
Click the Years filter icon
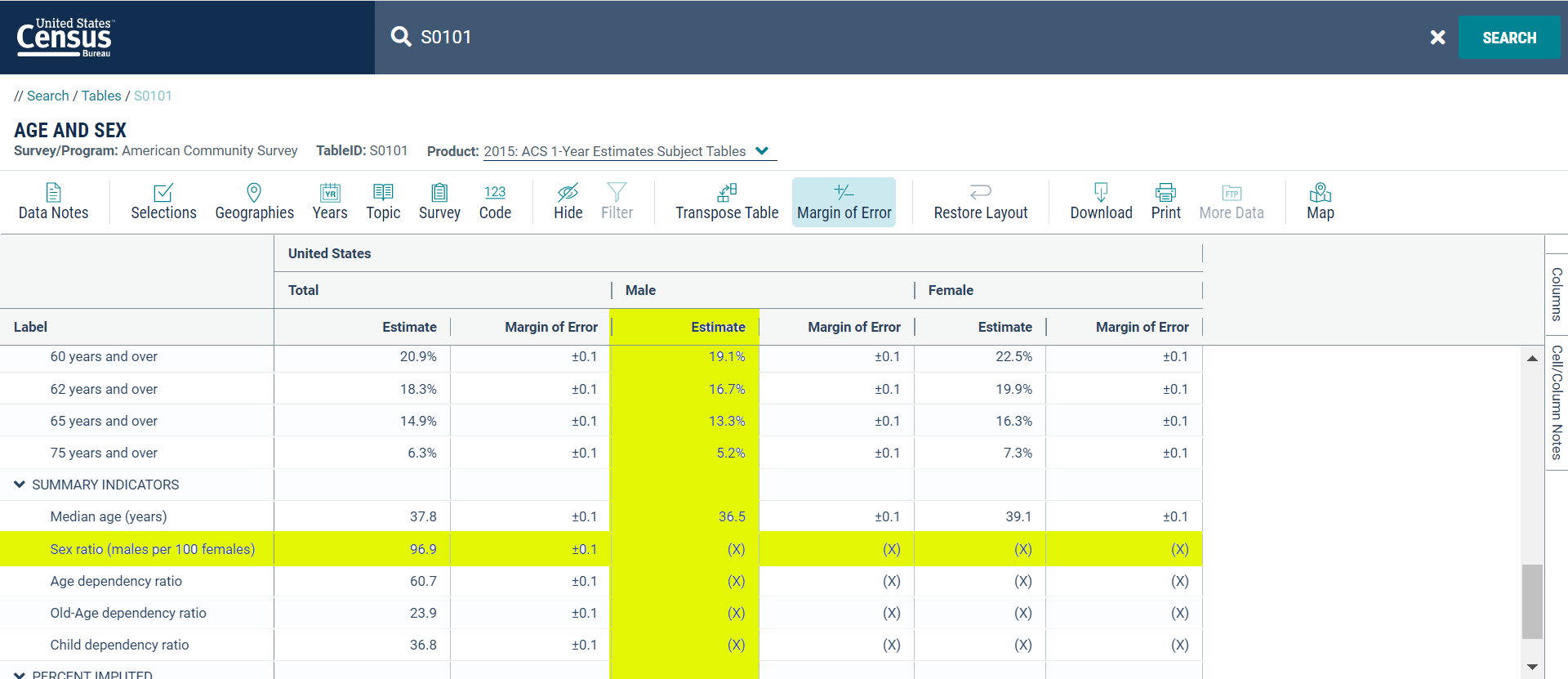pyautogui.click(x=330, y=193)
